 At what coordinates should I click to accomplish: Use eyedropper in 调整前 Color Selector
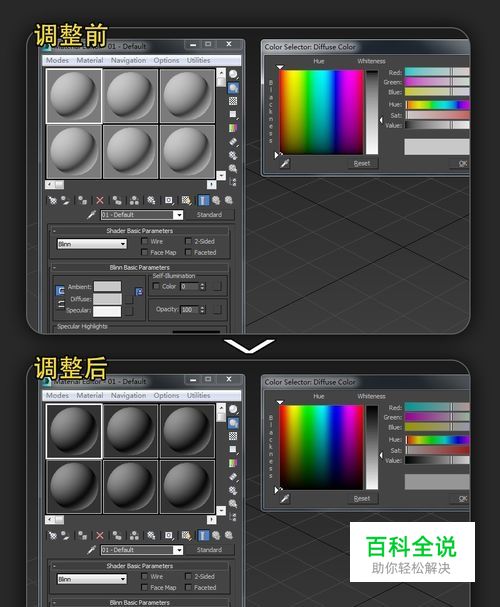coord(285,164)
